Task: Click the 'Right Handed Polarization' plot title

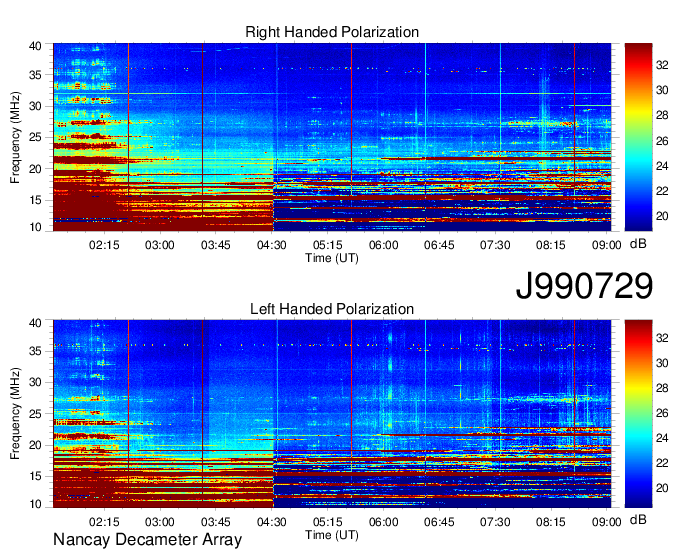Action: [332, 32]
